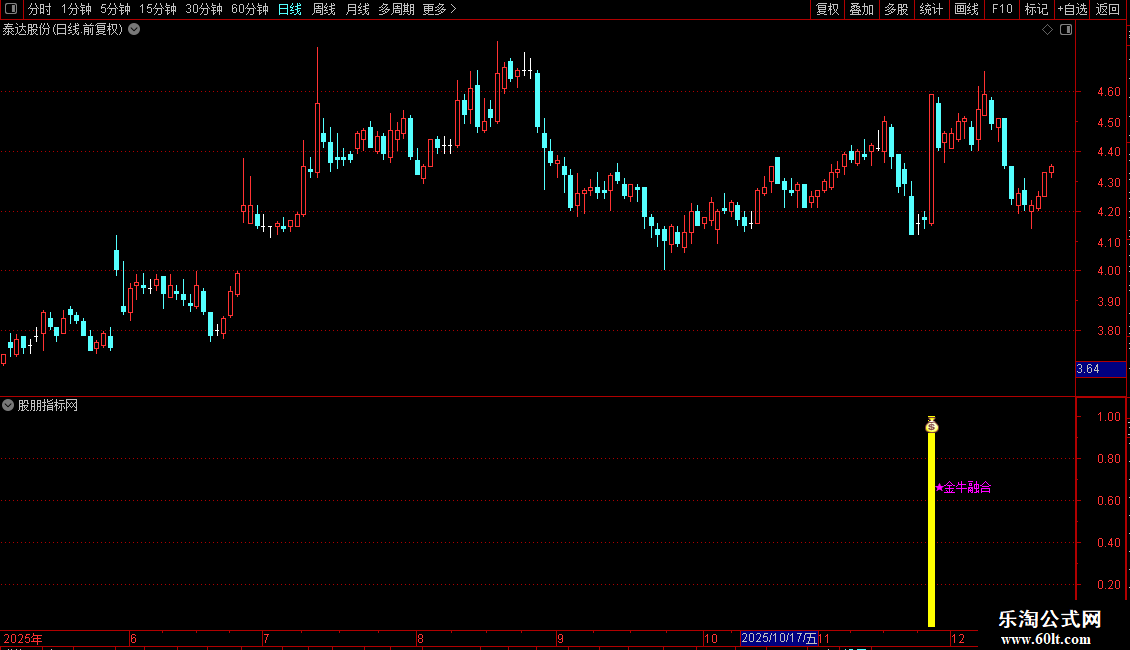Click the 返回 back button
The width and height of the screenshot is (1130, 650).
(1108, 9)
